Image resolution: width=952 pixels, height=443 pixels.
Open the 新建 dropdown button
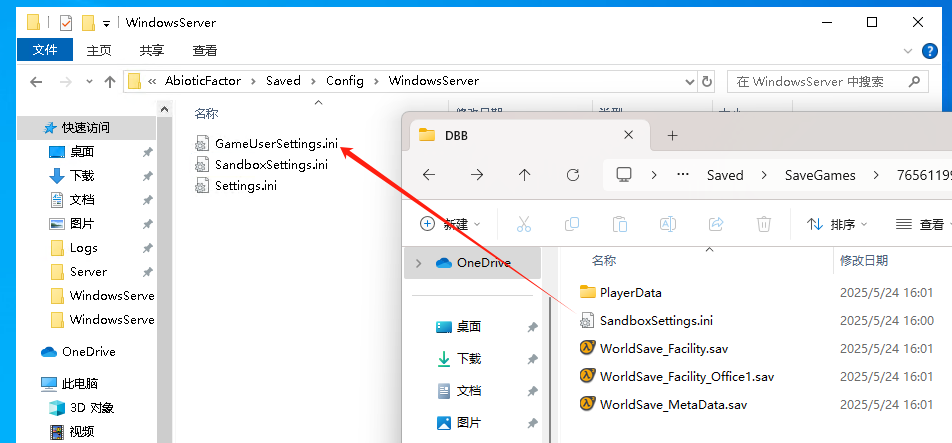point(450,224)
